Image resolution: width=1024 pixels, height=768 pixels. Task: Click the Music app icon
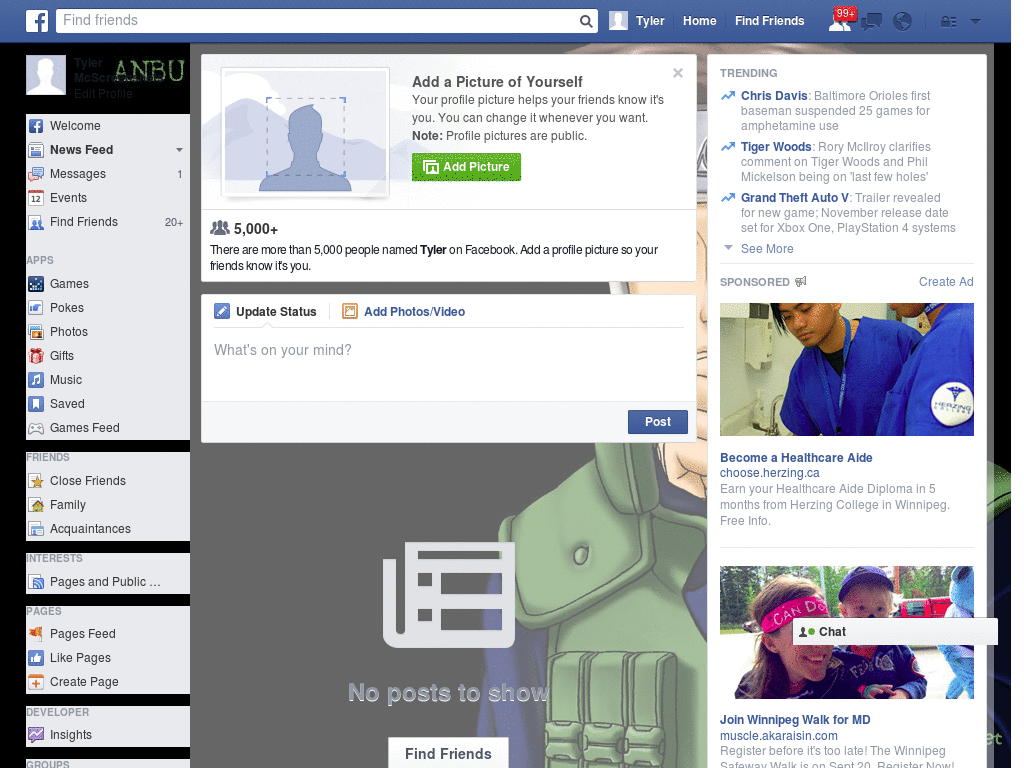pyautogui.click(x=36, y=380)
